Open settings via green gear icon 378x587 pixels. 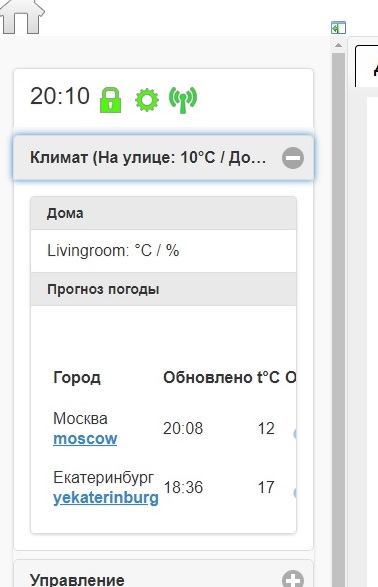147,100
